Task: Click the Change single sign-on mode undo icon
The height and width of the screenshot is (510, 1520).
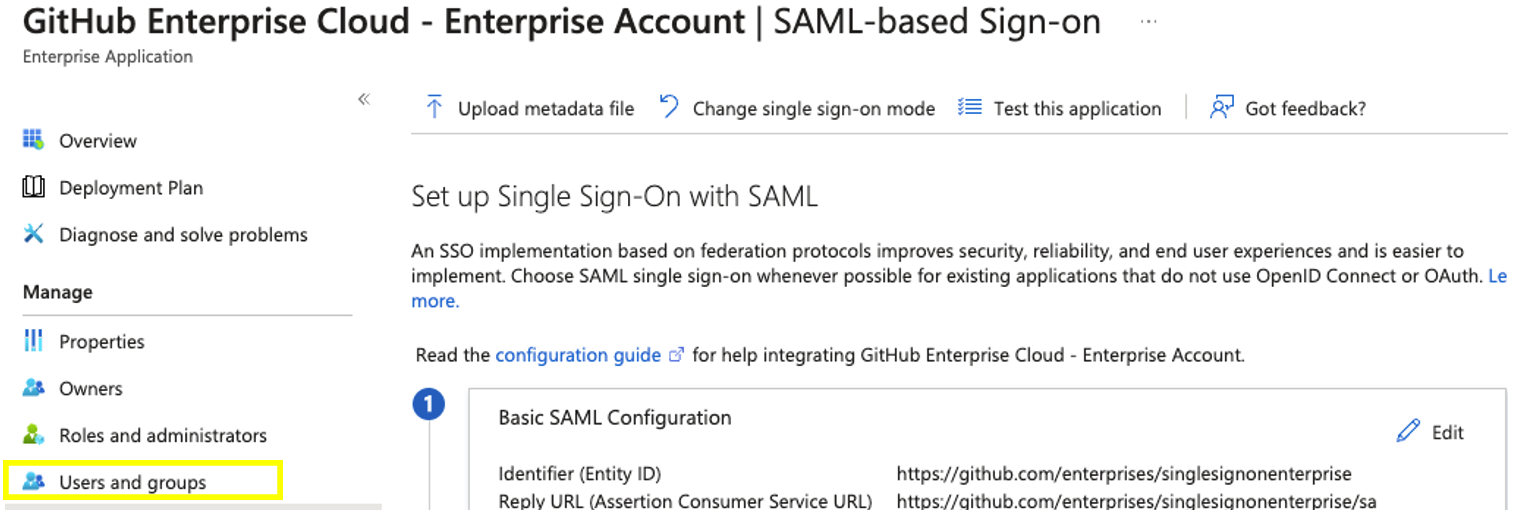Action: [x=669, y=107]
